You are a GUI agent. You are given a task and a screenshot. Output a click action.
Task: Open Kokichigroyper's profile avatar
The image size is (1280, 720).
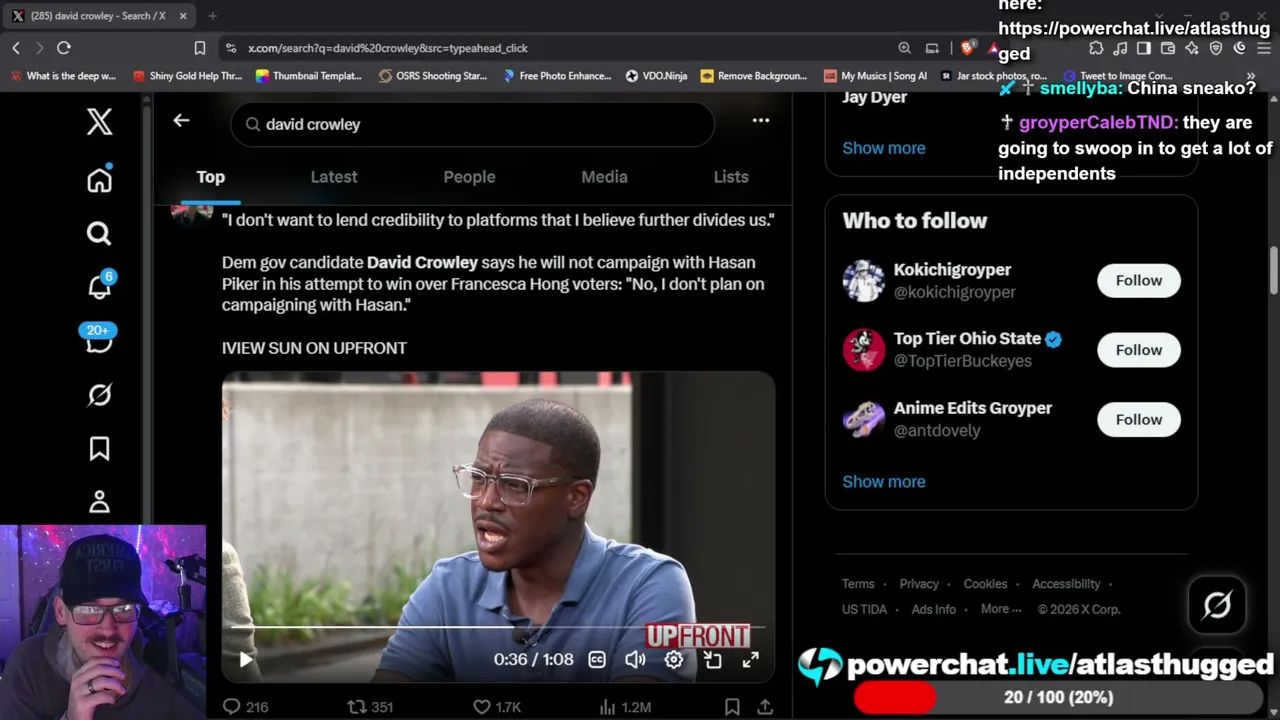(x=863, y=281)
